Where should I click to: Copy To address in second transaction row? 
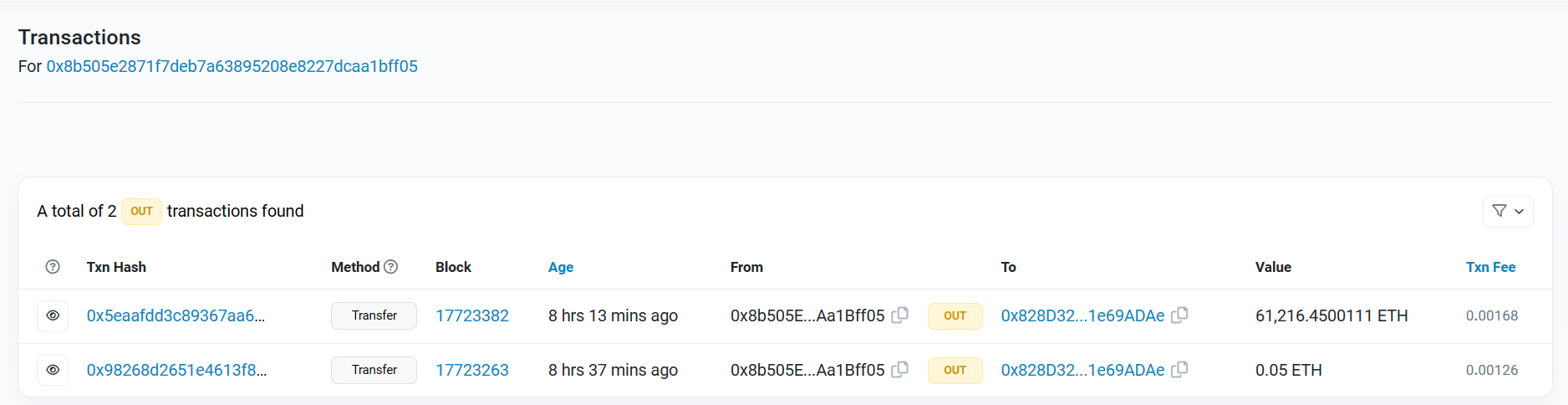(x=1179, y=370)
